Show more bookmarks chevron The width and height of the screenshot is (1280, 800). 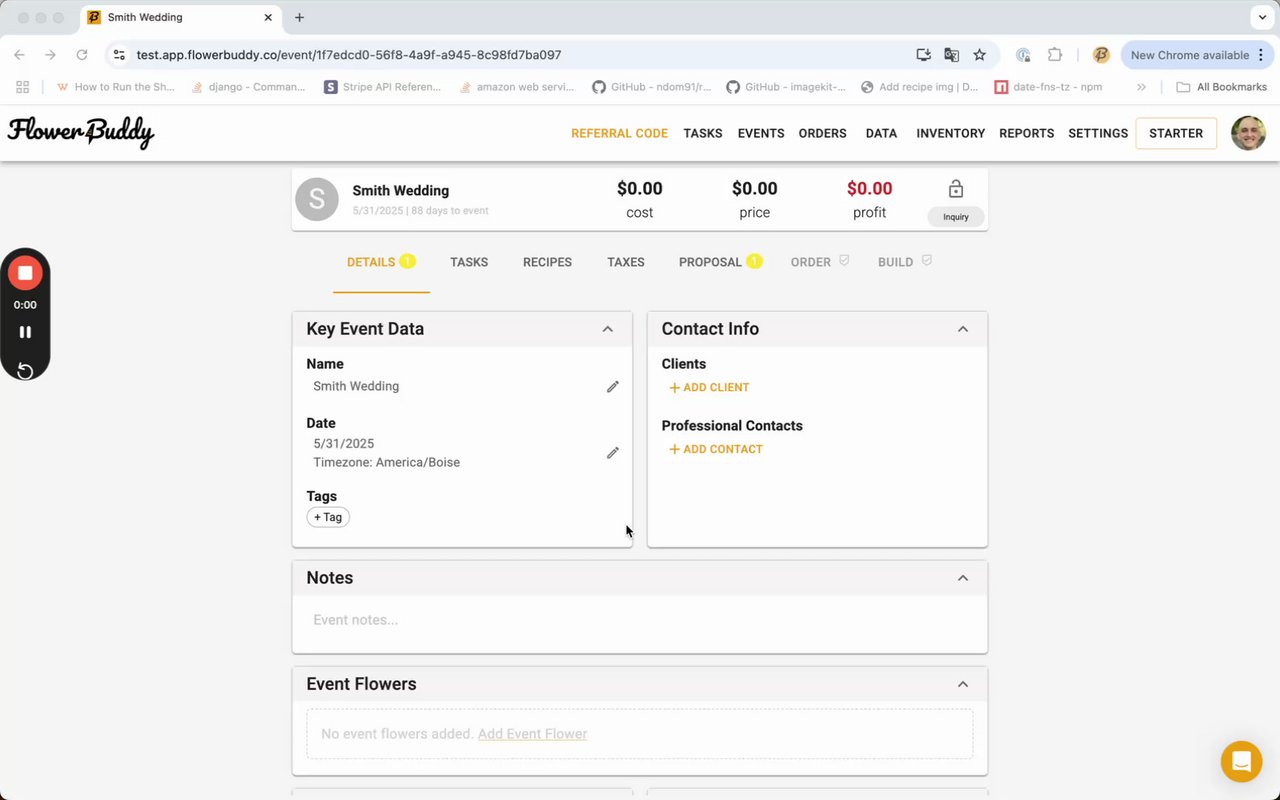click(1141, 87)
